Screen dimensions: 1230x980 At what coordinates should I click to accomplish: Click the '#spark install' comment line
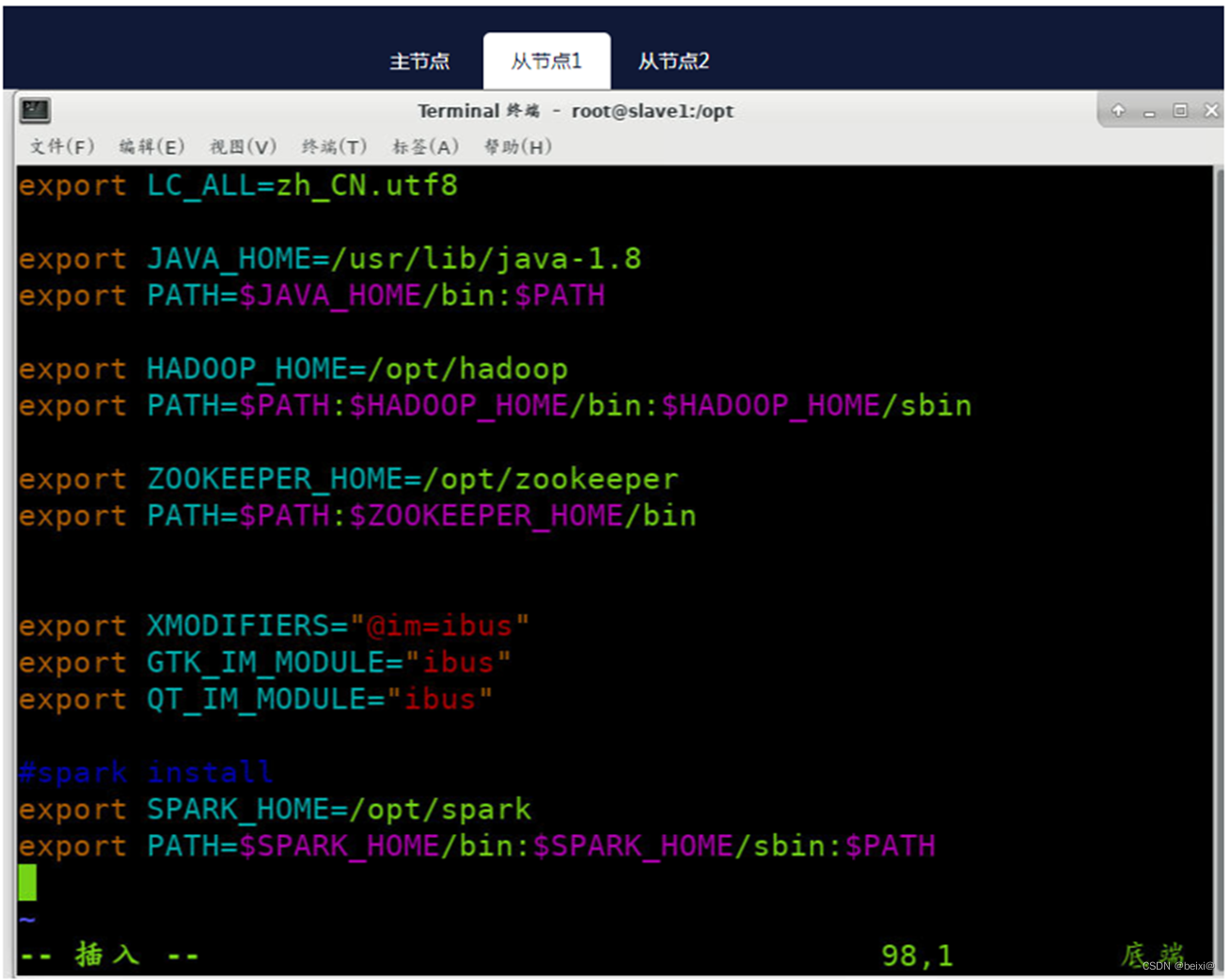pos(146,772)
